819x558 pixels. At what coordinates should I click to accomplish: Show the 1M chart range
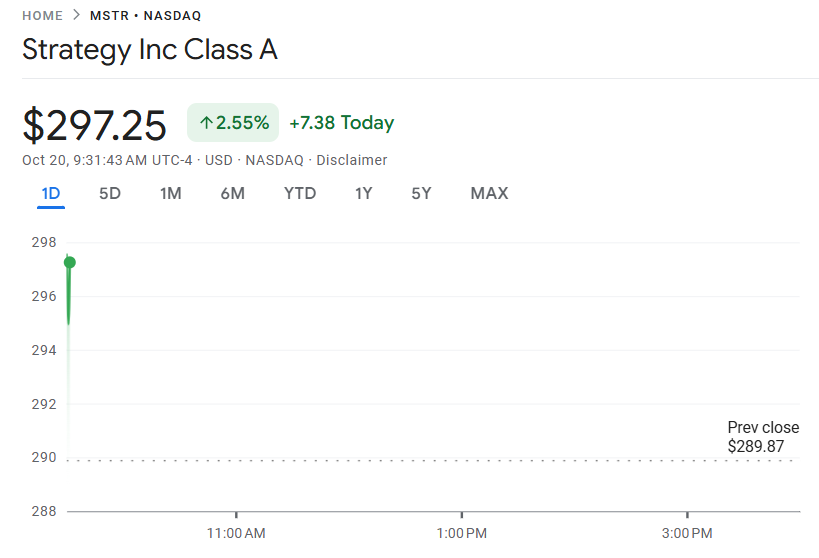coord(171,193)
